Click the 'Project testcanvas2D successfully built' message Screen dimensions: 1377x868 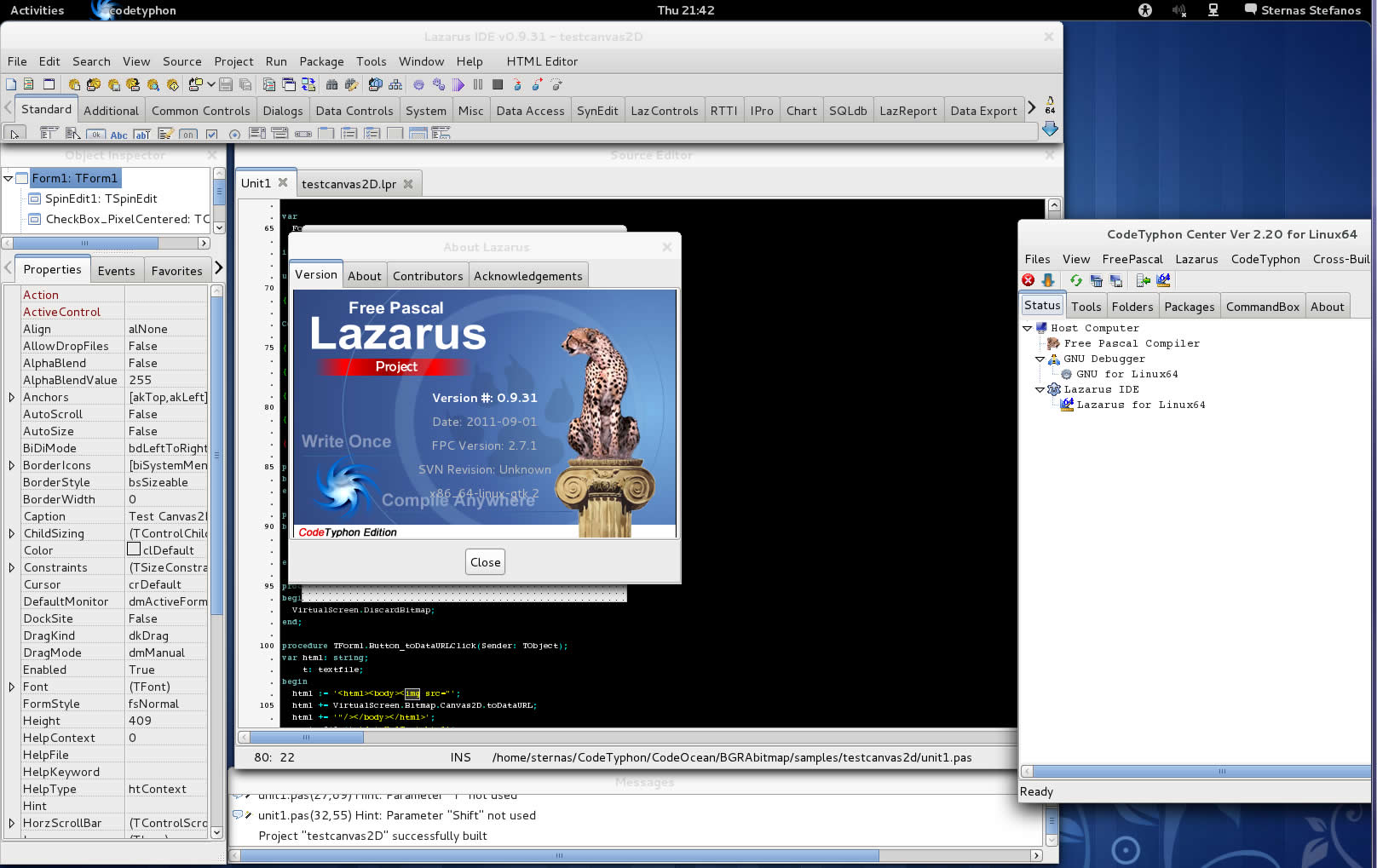372,836
